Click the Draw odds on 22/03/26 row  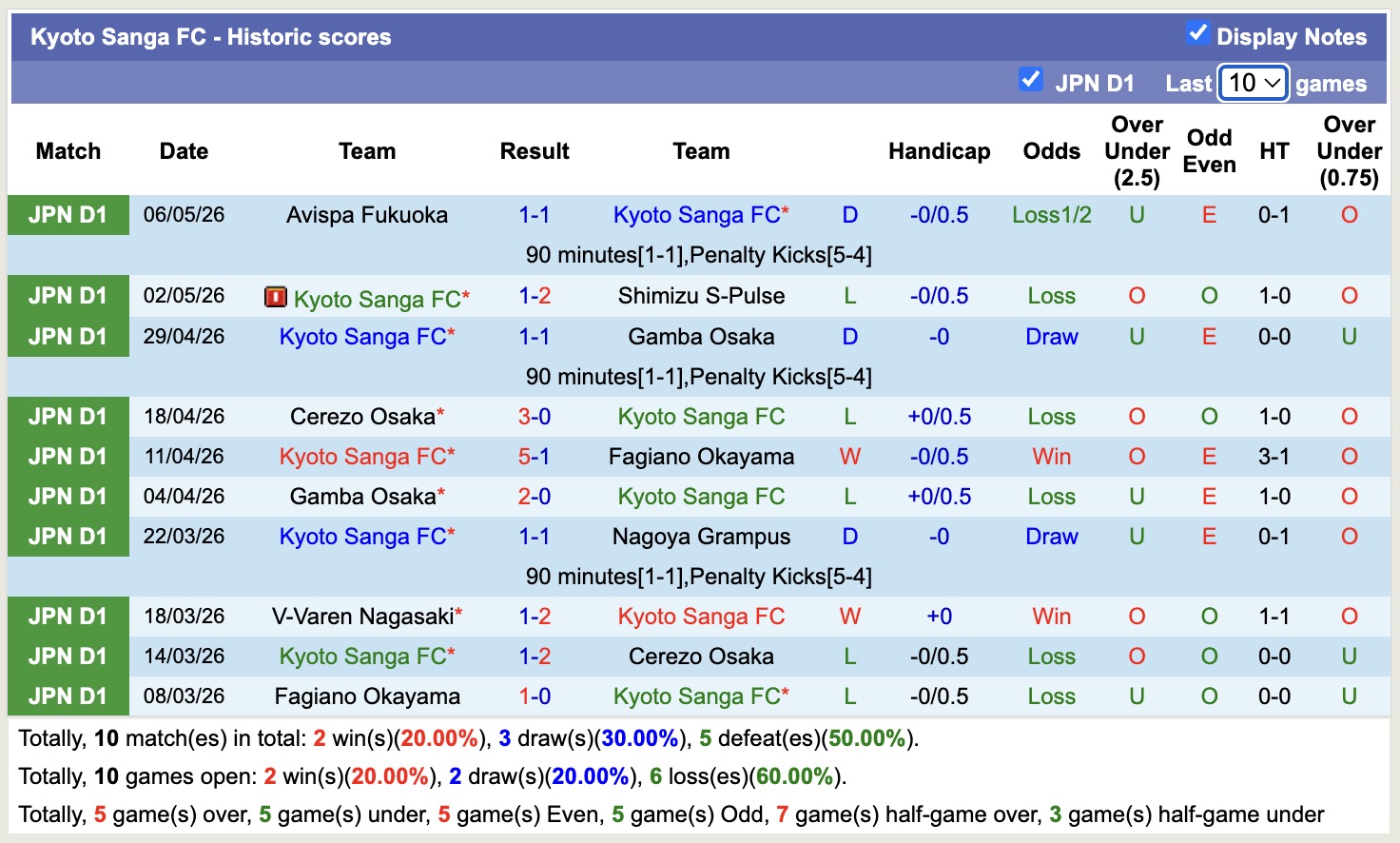[1051, 537]
